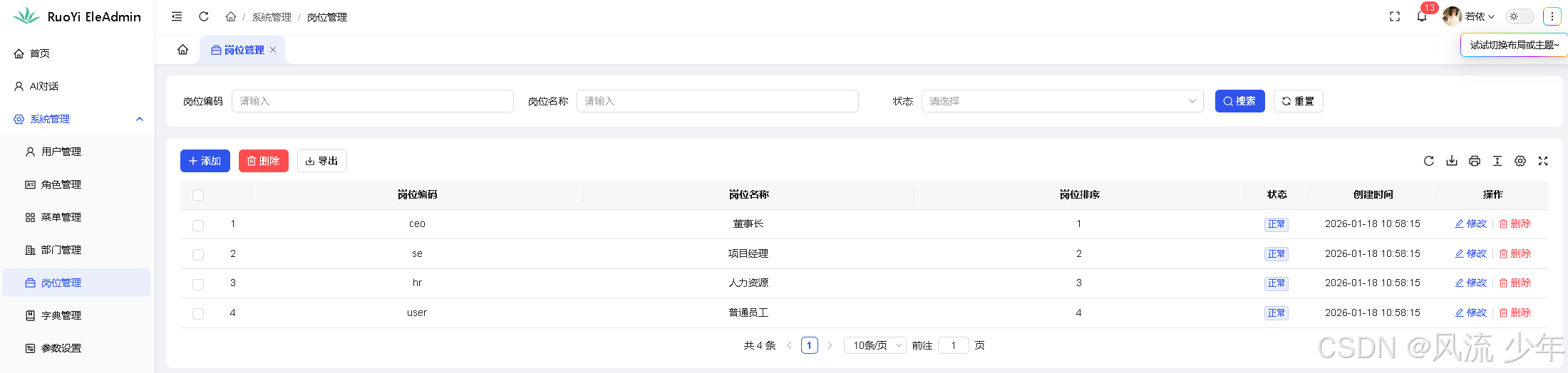
Task: Click 修改 for 项目经理 row
Action: coord(1471,253)
